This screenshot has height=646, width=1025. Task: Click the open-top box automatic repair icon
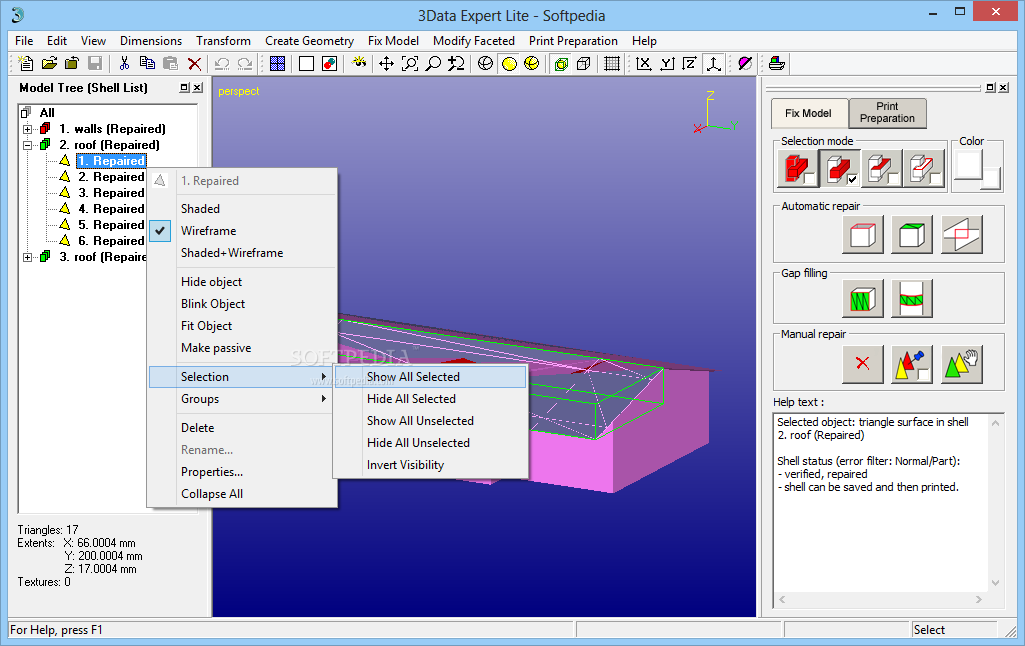tap(863, 234)
